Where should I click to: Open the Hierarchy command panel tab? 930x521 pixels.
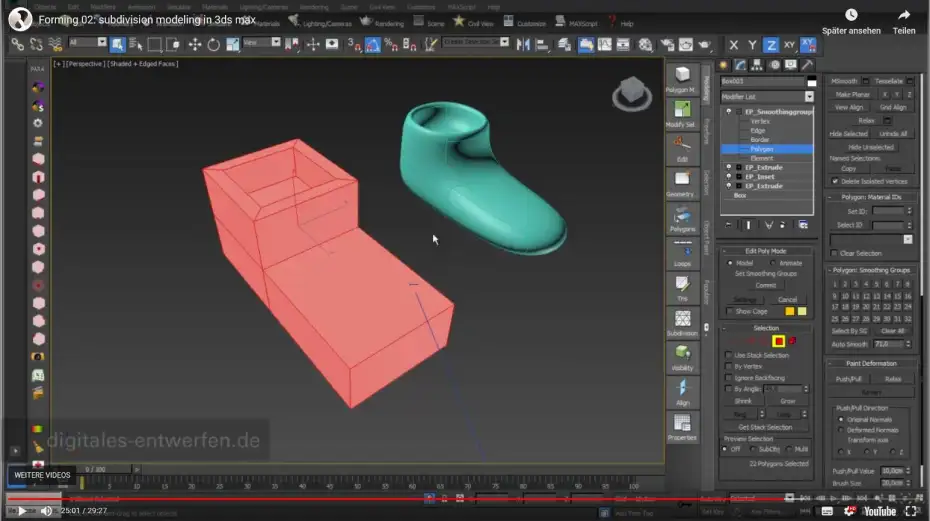[x=757, y=65]
